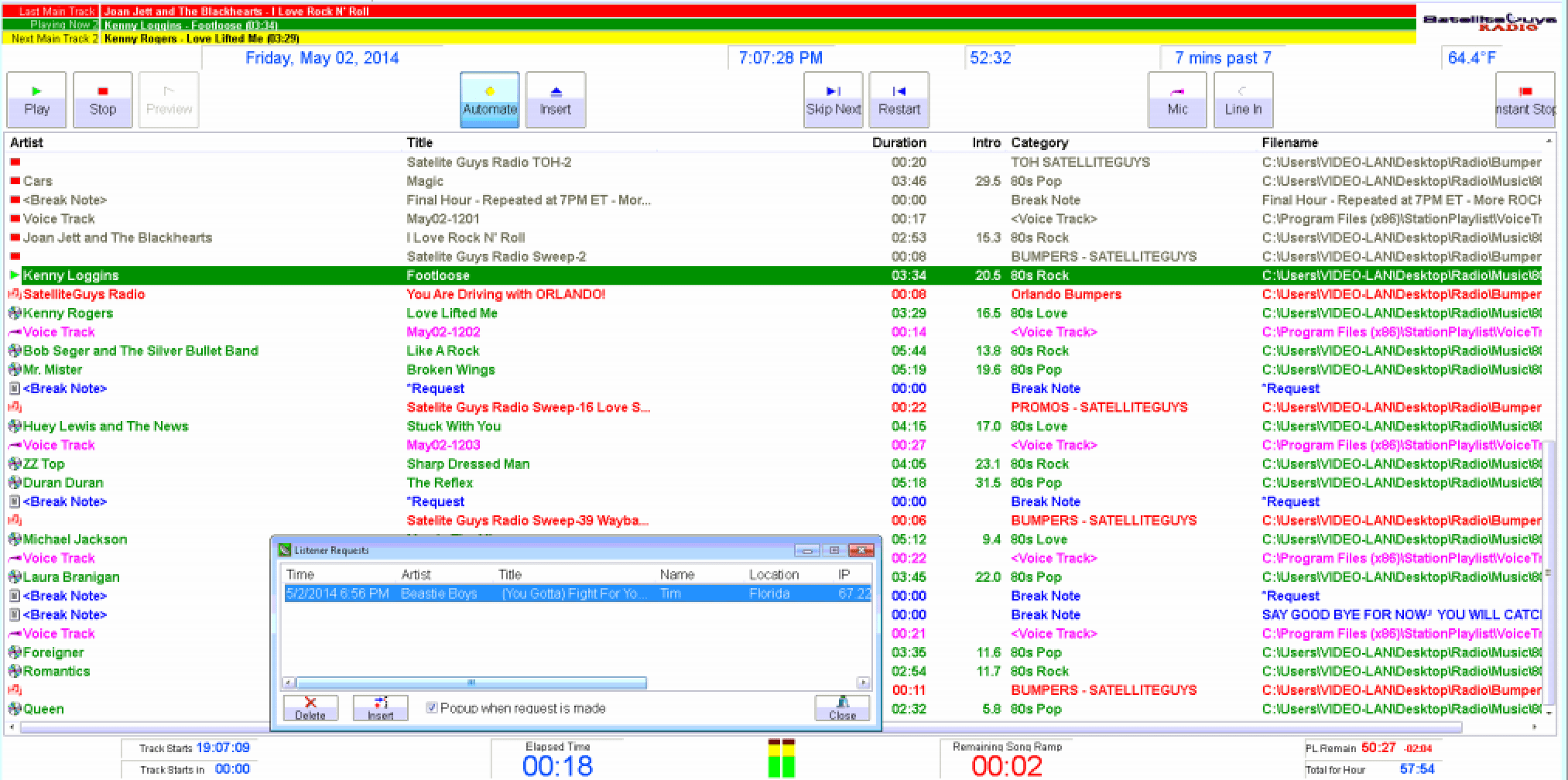Click the played marker beside Cars

[15, 181]
